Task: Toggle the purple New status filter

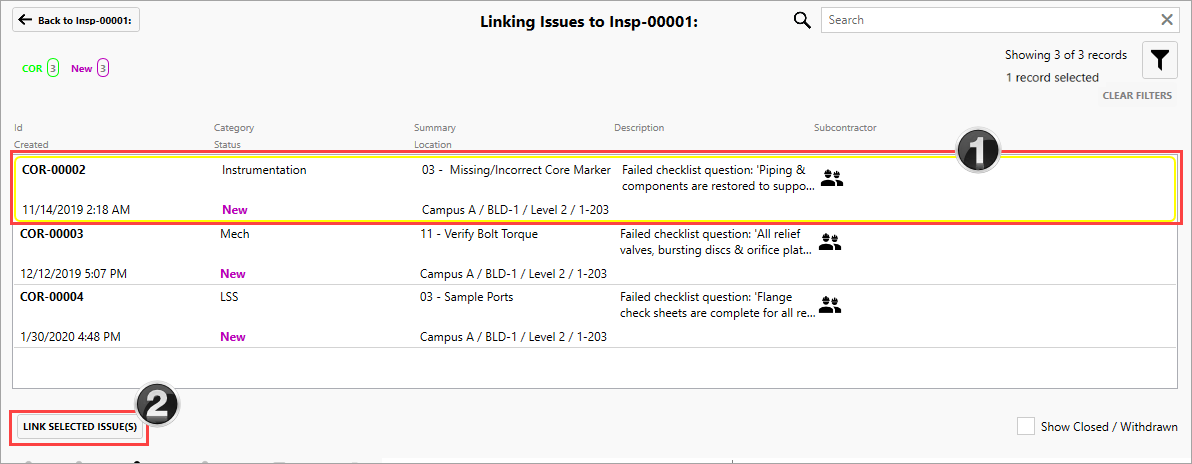Action: tap(90, 69)
